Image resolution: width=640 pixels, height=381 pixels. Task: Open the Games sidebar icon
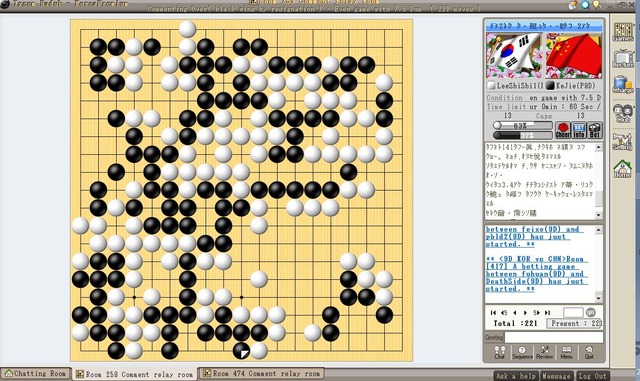click(623, 31)
